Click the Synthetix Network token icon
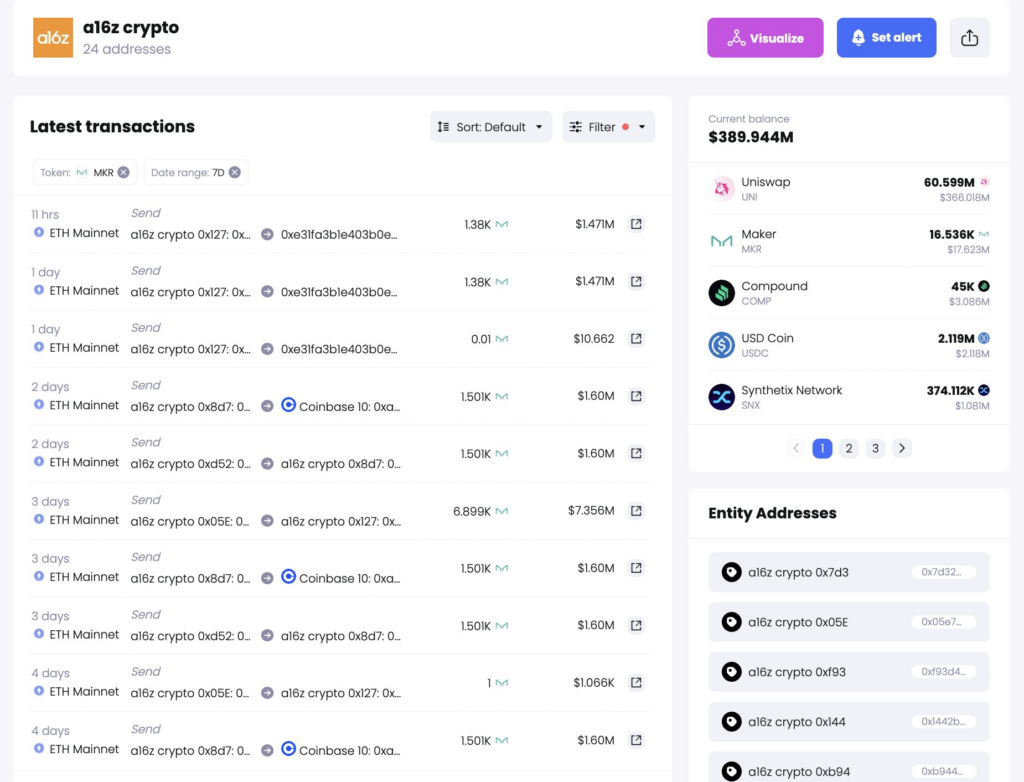The width and height of the screenshot is (1024, 782). [x=722, y=397]
